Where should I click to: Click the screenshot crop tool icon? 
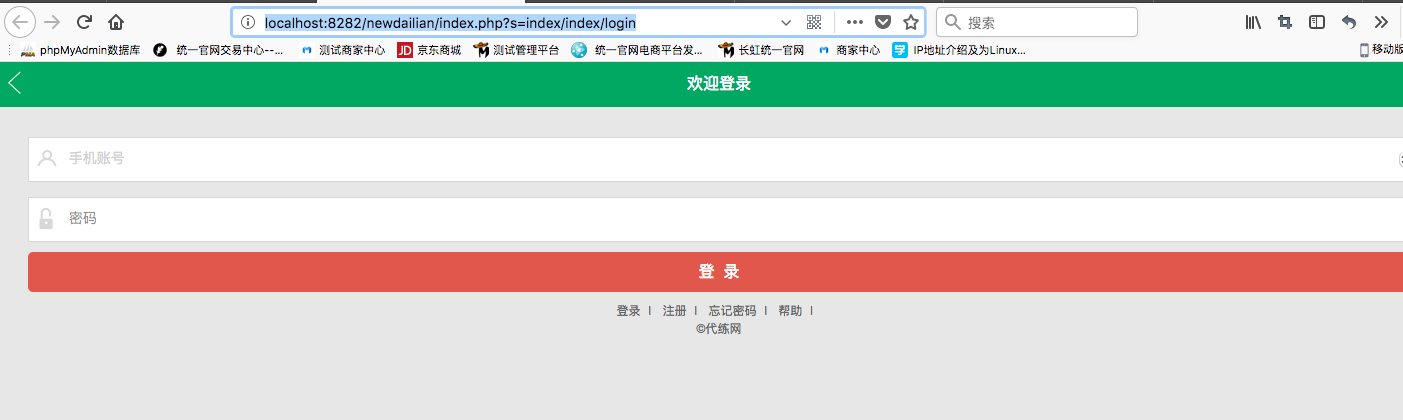click(1285, 22)
